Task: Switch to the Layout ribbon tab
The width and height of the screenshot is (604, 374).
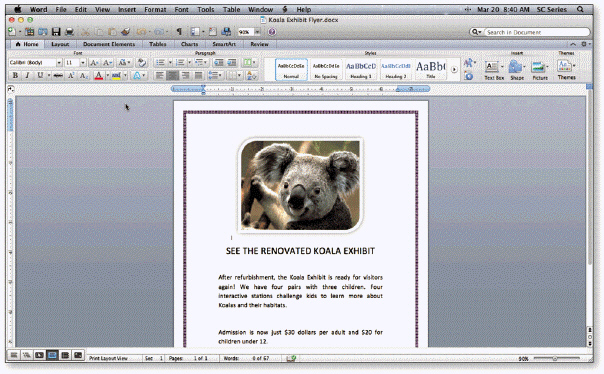Action: tap(60, 44)
